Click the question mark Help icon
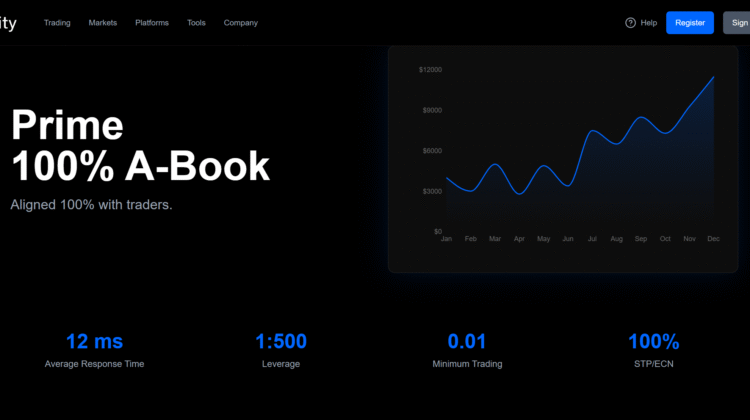This screenshot has height=420, width=750. [x=630, y=23]
